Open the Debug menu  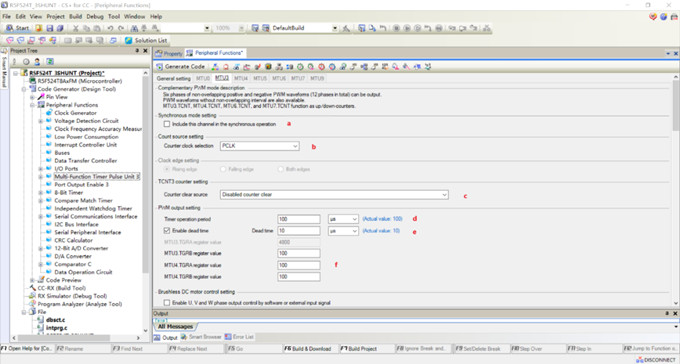[x=95, y=16]
